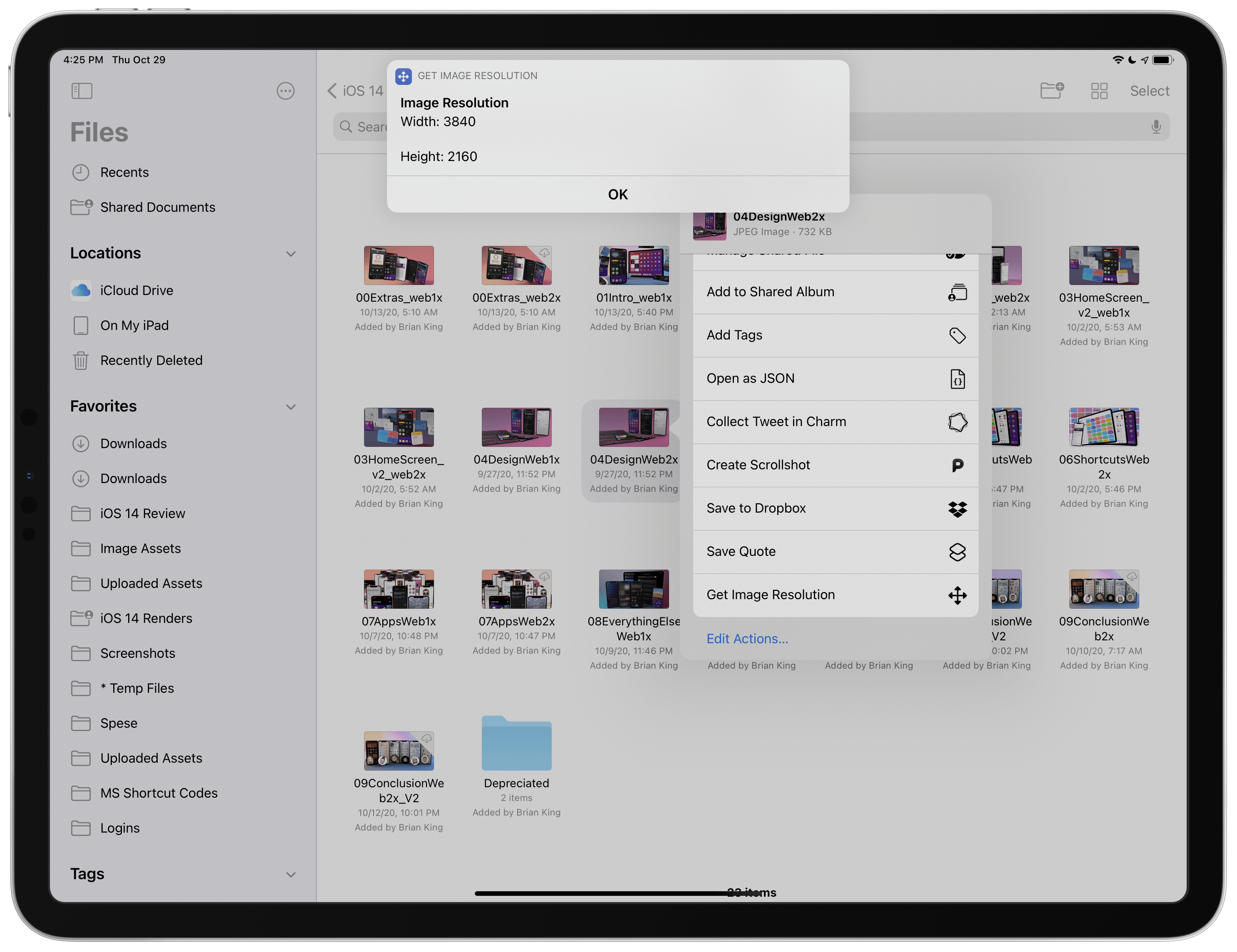Open 04DesignWeb1x image
Screen dimensions: 1237x952
coord(516,427)
